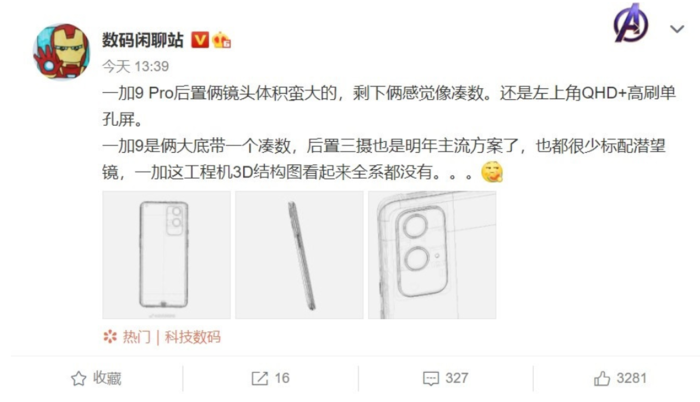This screenshot has width=700, height=402.
Task: Open the camera module closeup thumbnail
Action: 432,255
